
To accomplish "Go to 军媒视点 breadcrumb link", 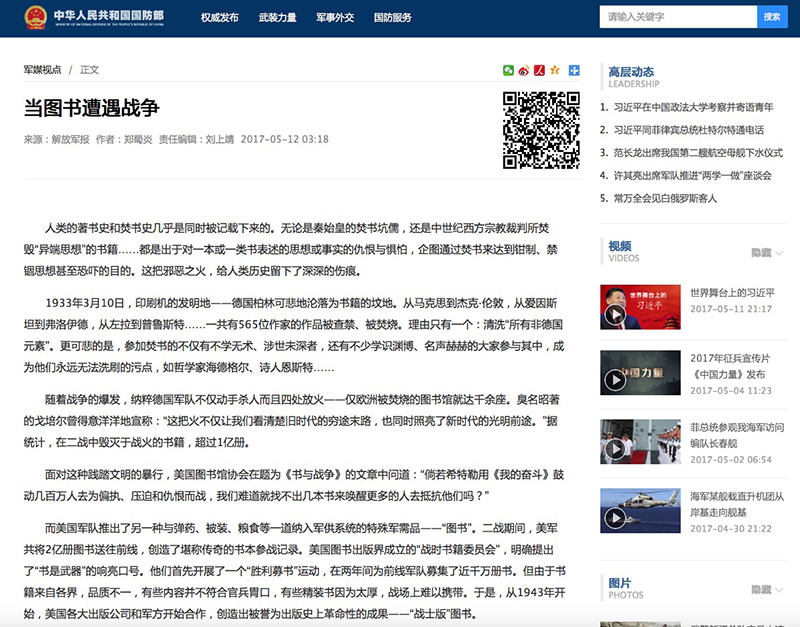I will 43,70.
